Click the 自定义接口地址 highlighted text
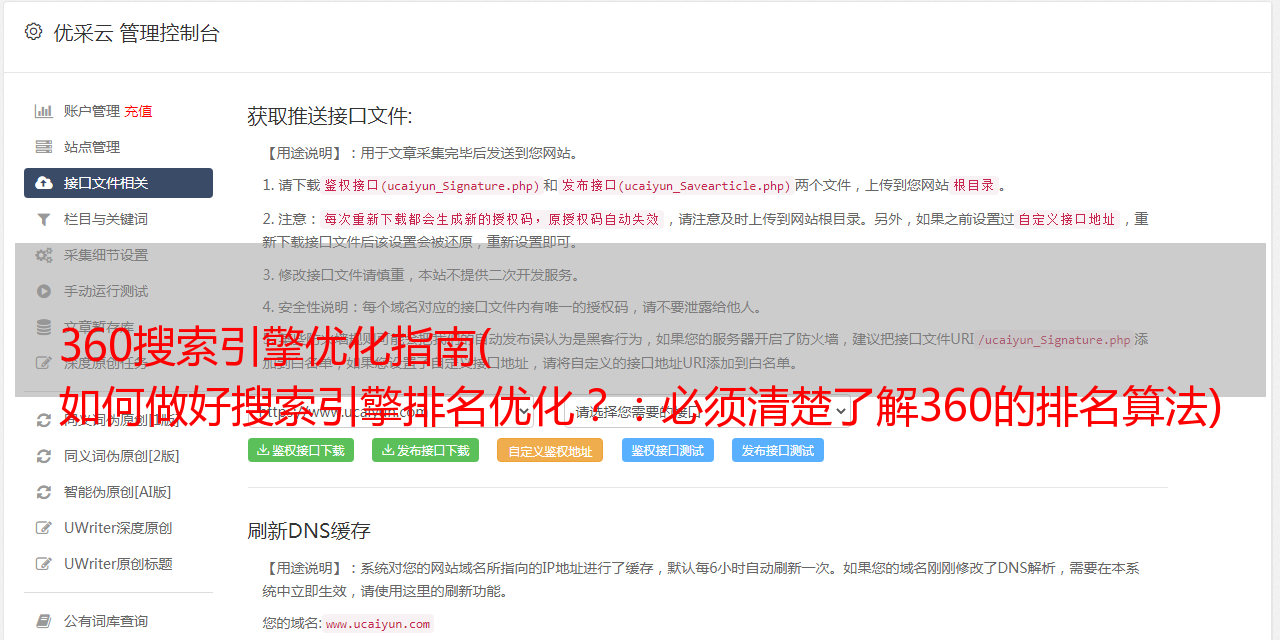The image size is (1280, 640). 1067,219
